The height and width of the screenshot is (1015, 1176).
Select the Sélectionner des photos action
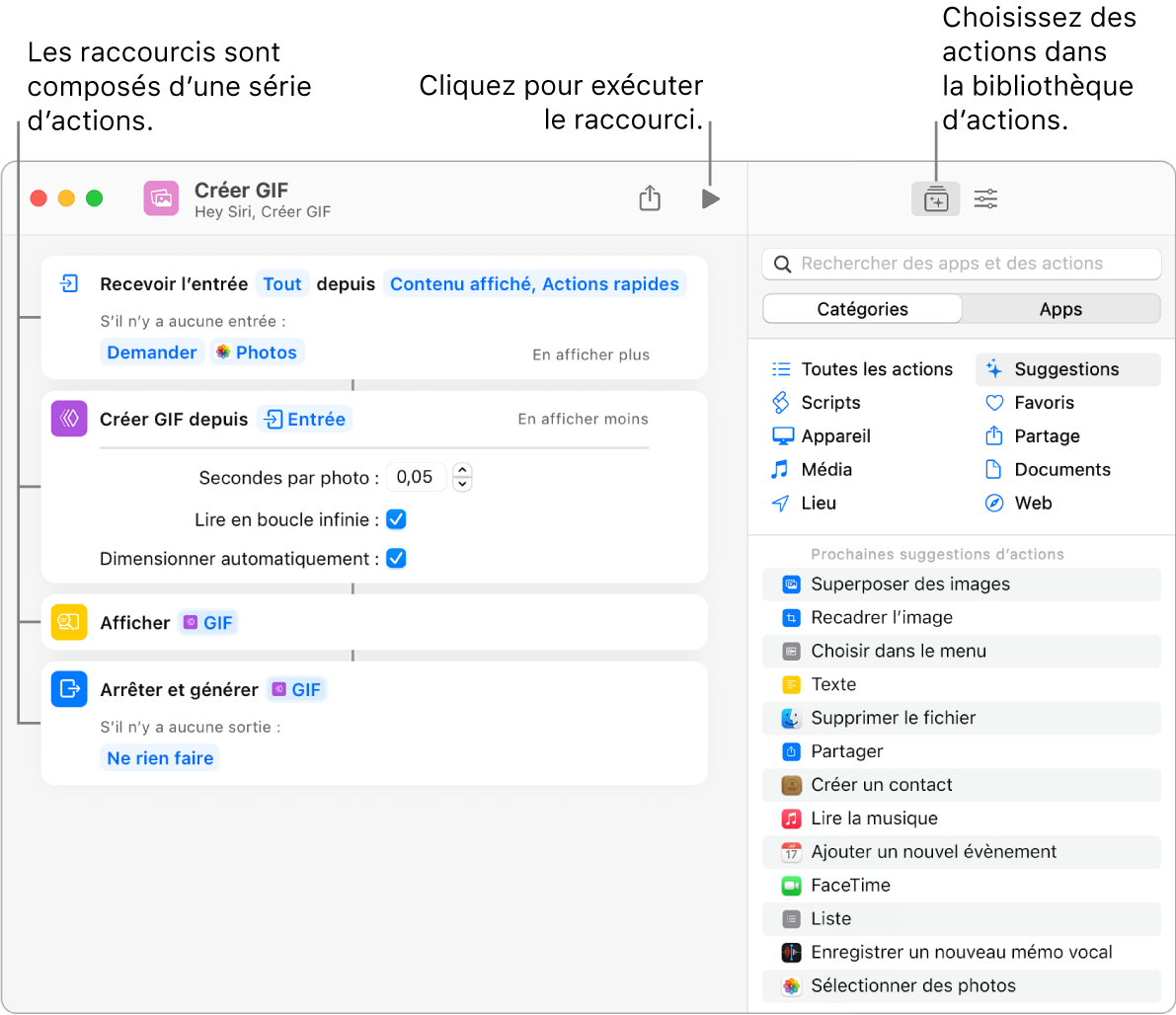(962, 985)
